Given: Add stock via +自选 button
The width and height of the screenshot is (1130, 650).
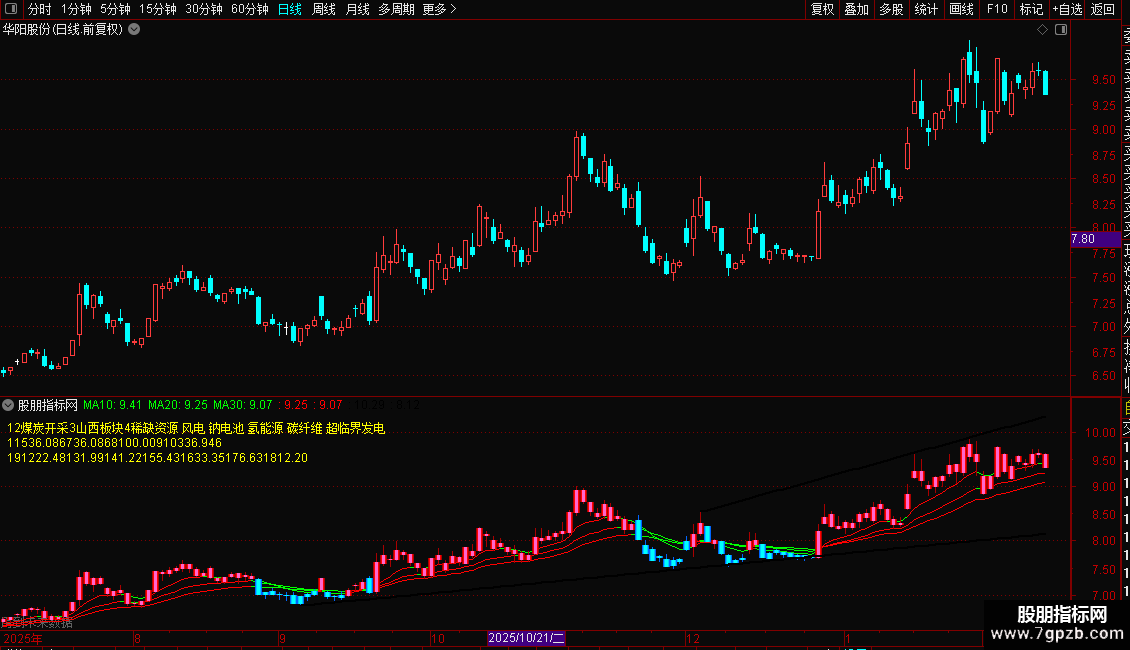Looking at the screenshot, I should point(1067,9).
